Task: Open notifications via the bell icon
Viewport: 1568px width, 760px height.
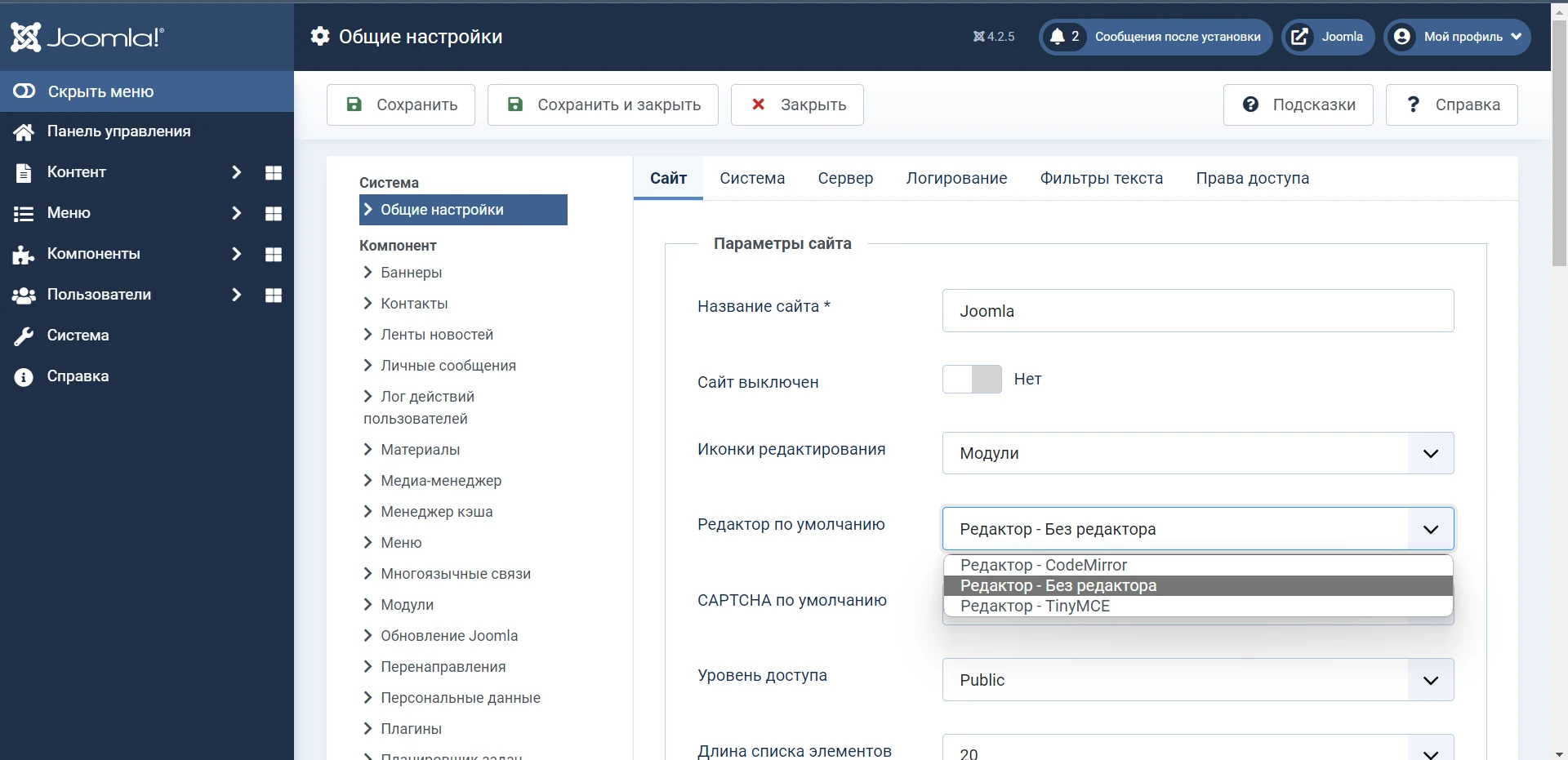Action: pyautogui.click(x=1059, y=37)
